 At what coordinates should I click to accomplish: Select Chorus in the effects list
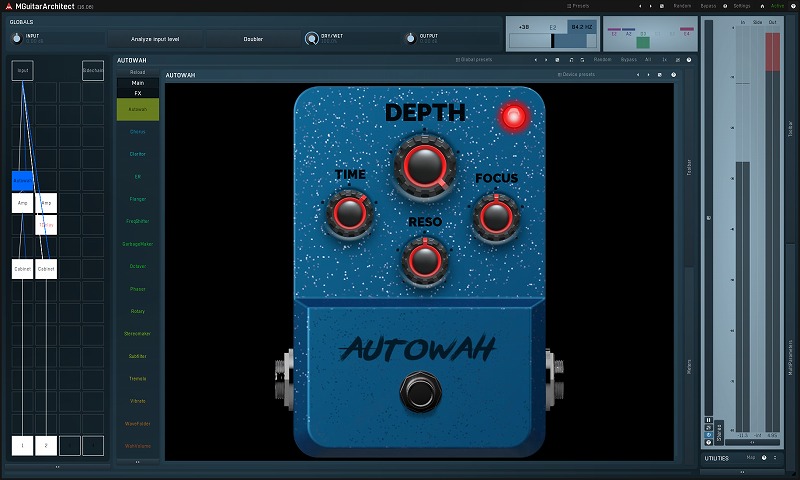(x=137, y=131)
